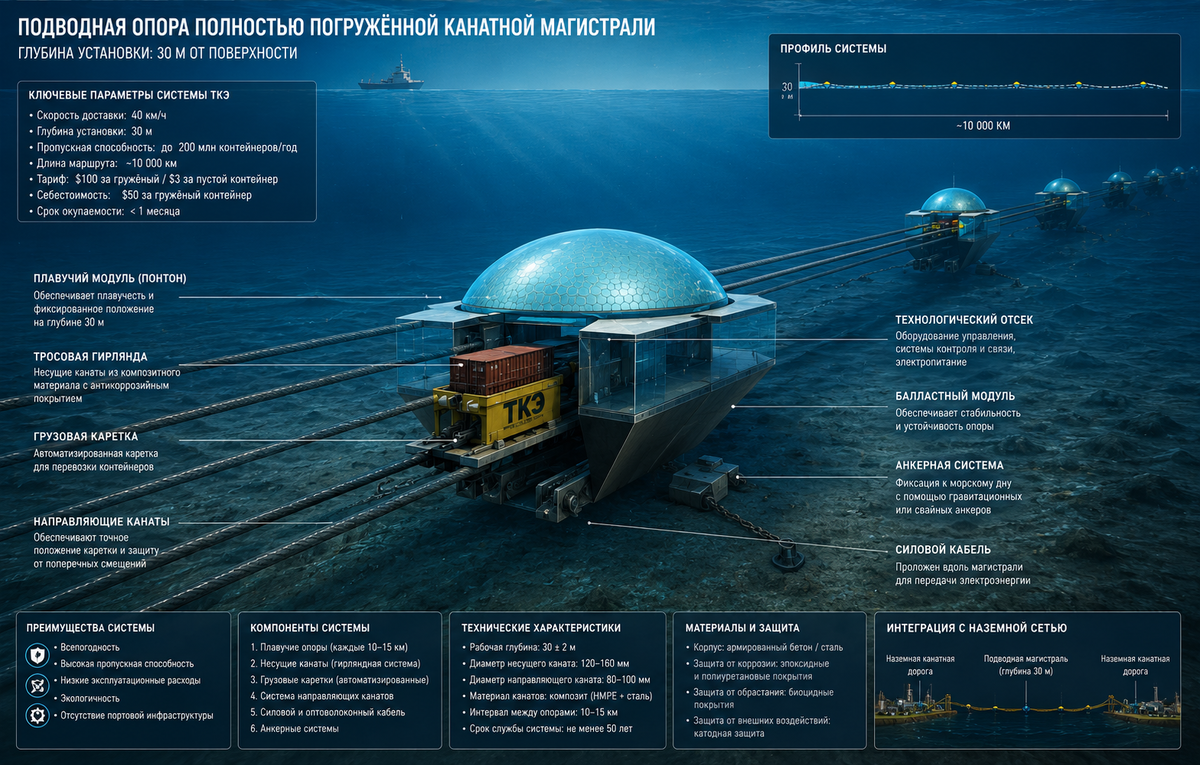Click the Компоненты системы heading

(x=310, y=628)
